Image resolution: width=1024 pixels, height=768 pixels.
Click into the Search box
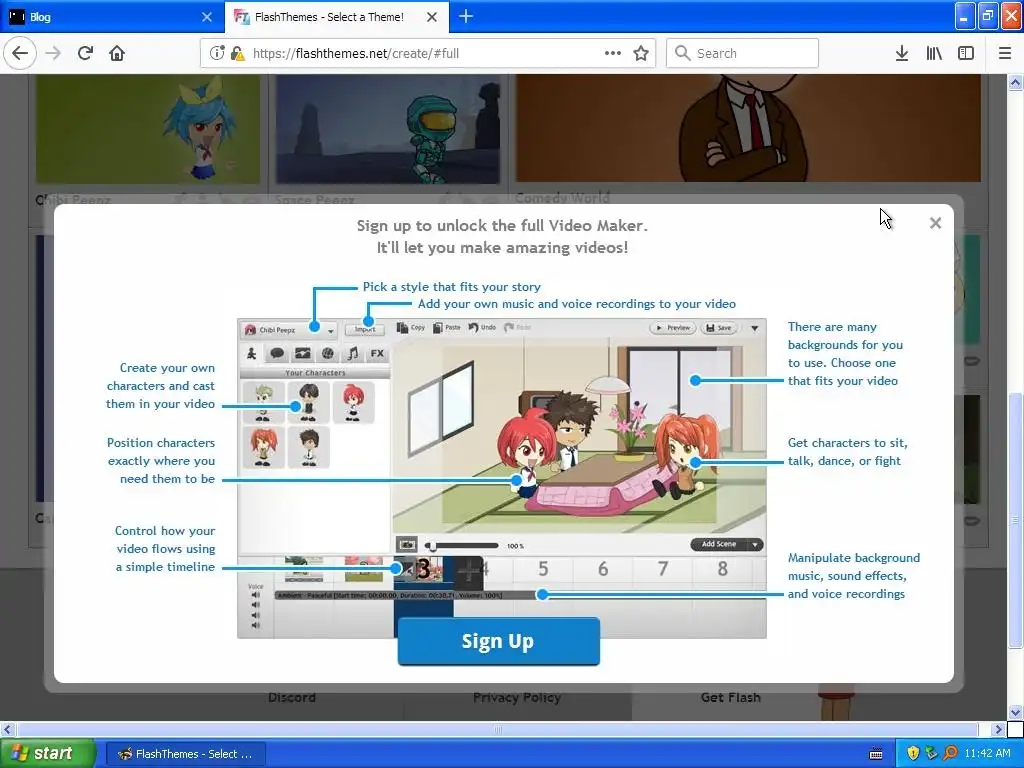[742, 53]
